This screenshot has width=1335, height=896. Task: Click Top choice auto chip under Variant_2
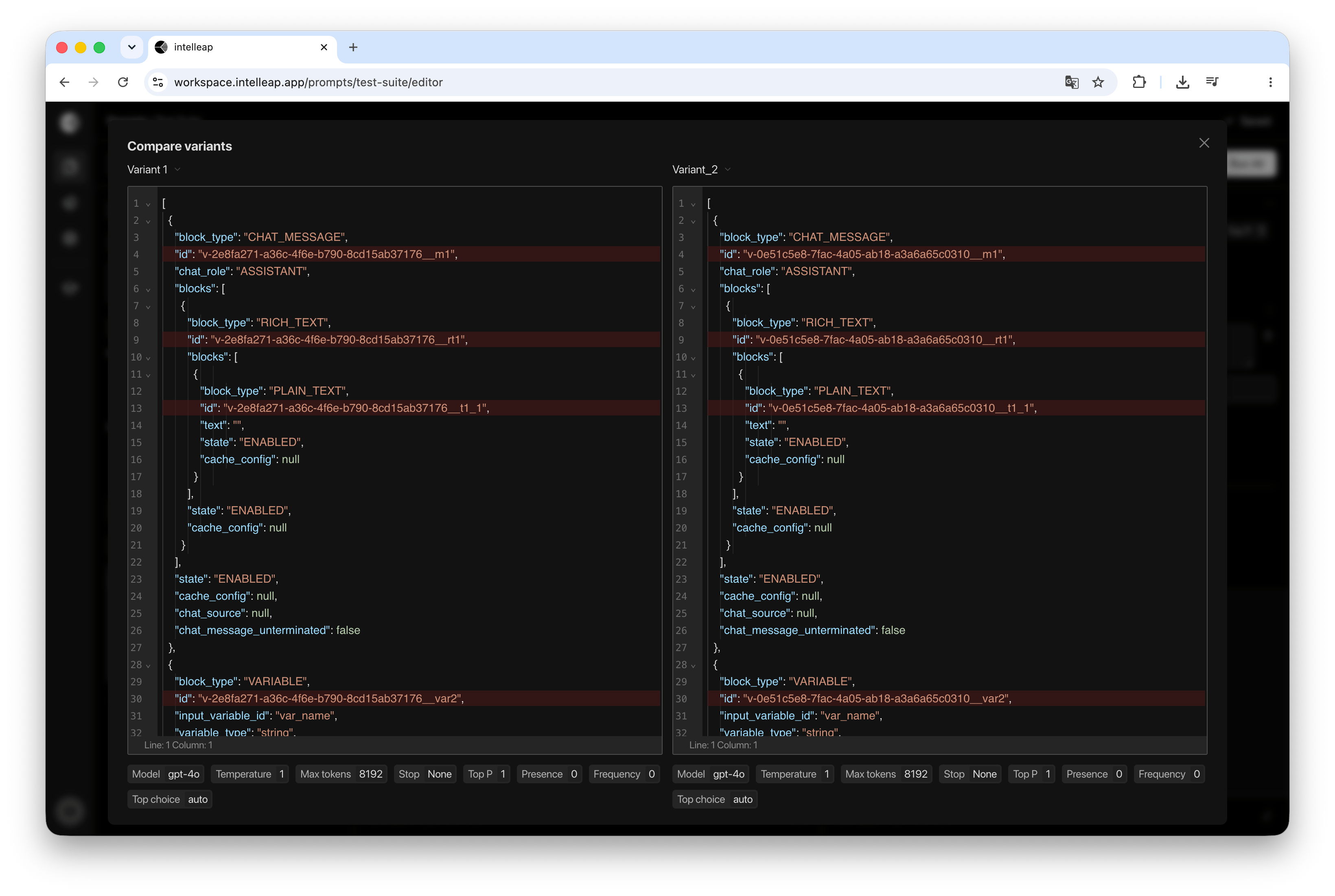(715, 799)
